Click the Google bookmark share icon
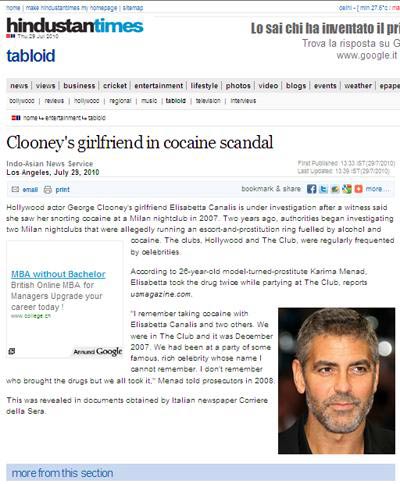Screen dimensions: 400x484 click(x=347, y=189)
